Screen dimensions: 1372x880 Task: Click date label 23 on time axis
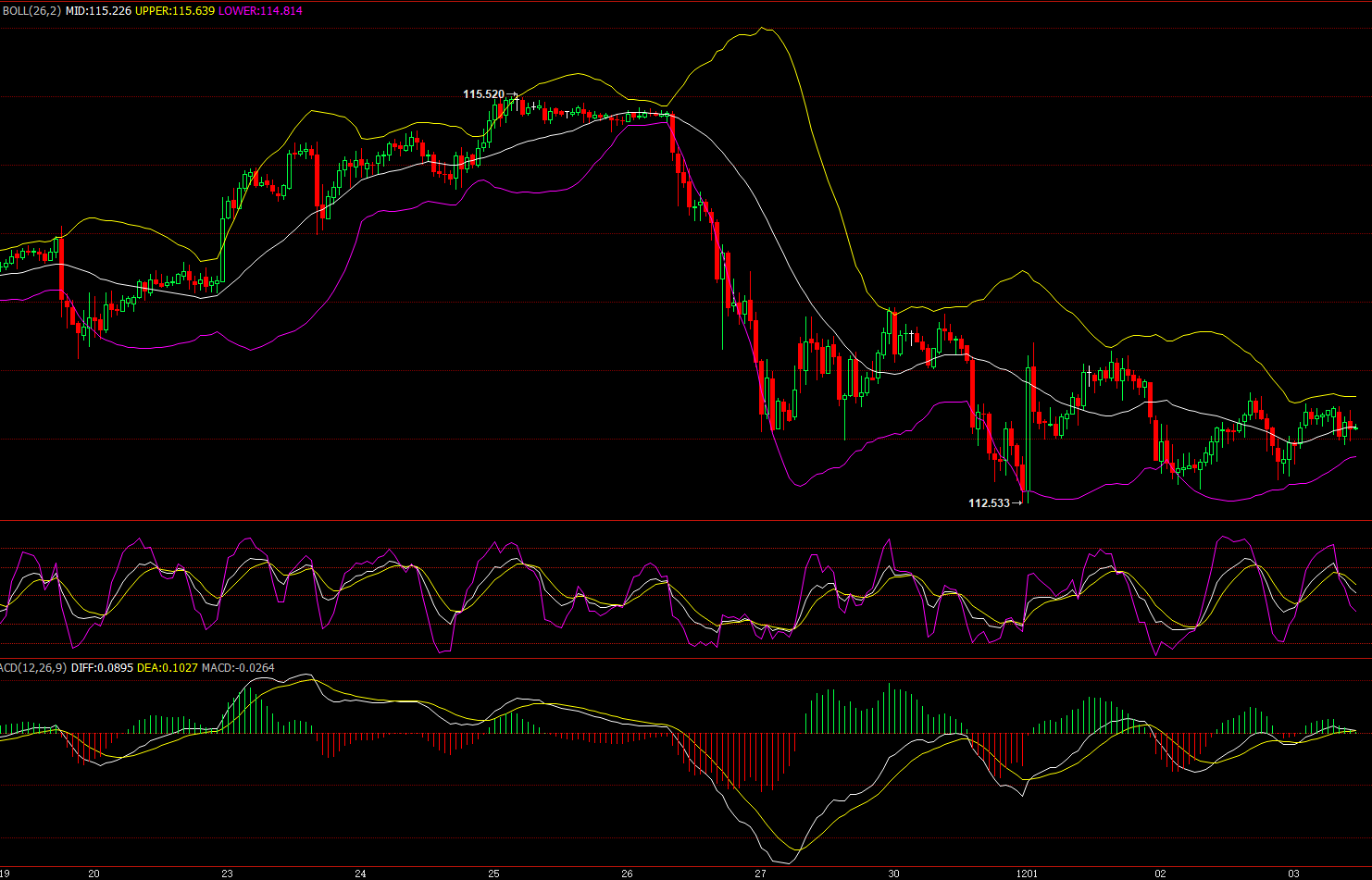[x=227, y=874]
